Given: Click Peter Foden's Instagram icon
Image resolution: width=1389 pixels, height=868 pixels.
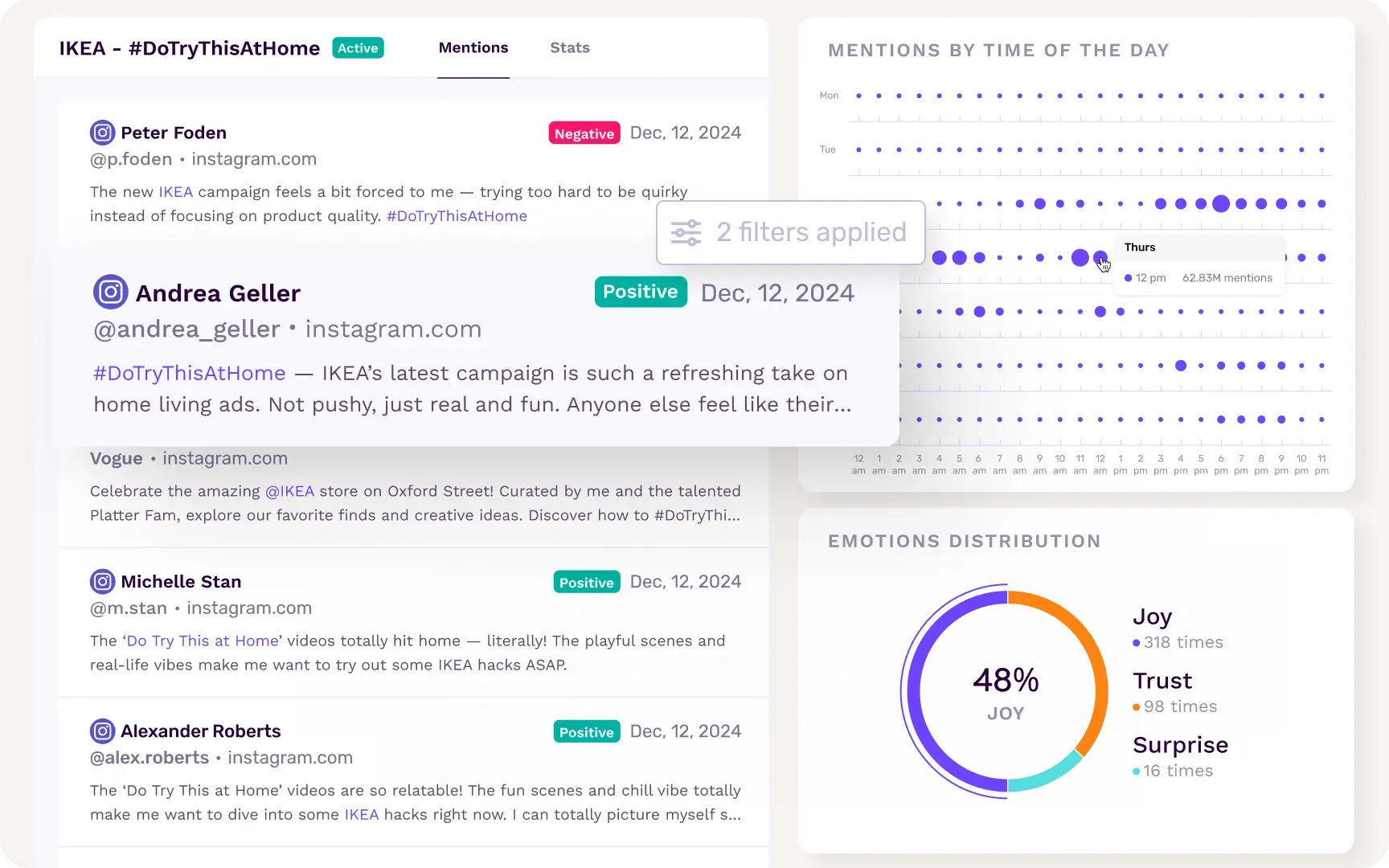Looking at the screenshot, I should tap(102, 133).
